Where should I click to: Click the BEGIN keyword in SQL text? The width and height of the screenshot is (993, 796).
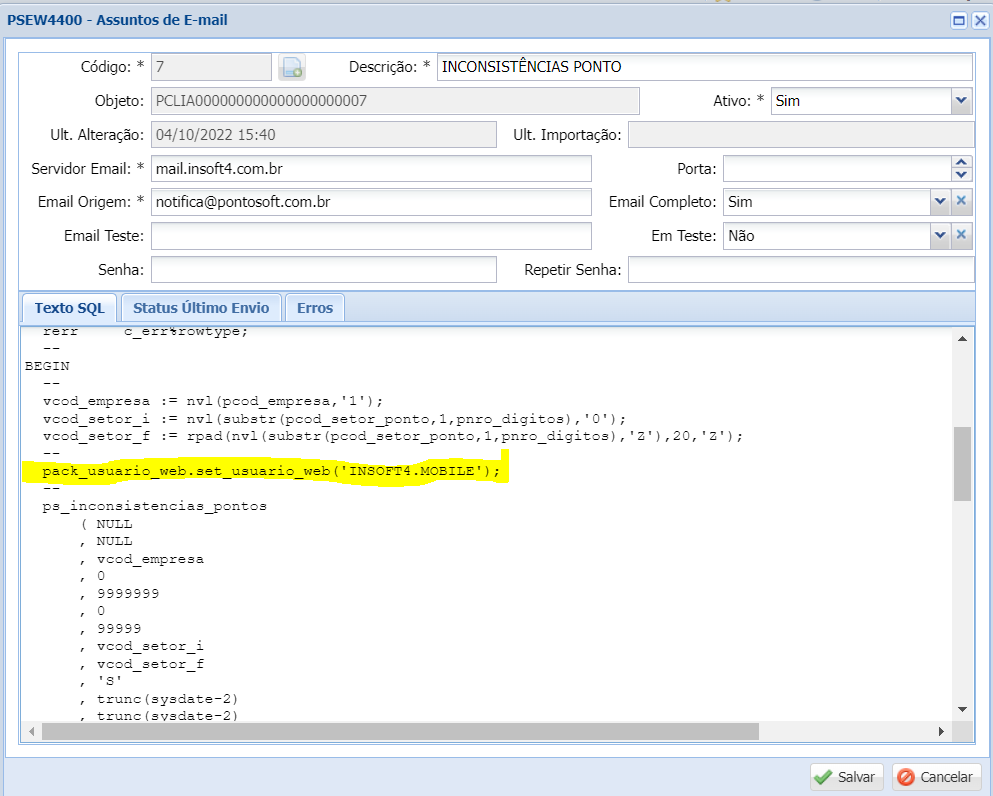(47, 366)
